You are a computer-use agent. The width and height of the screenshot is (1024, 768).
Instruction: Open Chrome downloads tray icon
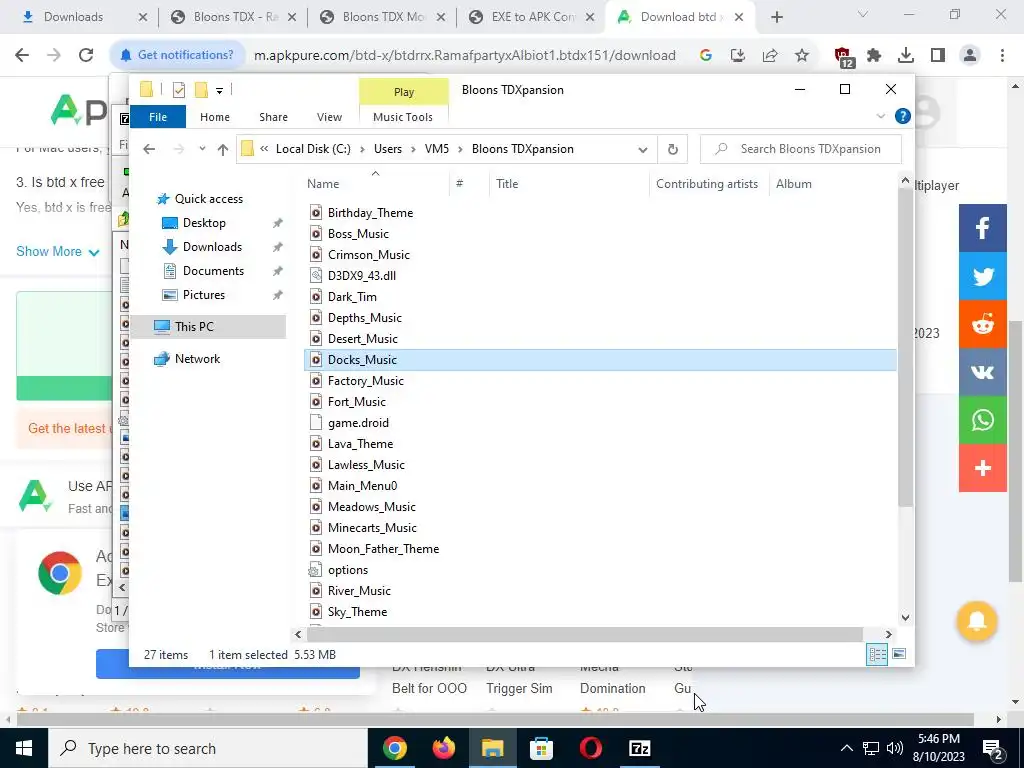tap(906, 56)
